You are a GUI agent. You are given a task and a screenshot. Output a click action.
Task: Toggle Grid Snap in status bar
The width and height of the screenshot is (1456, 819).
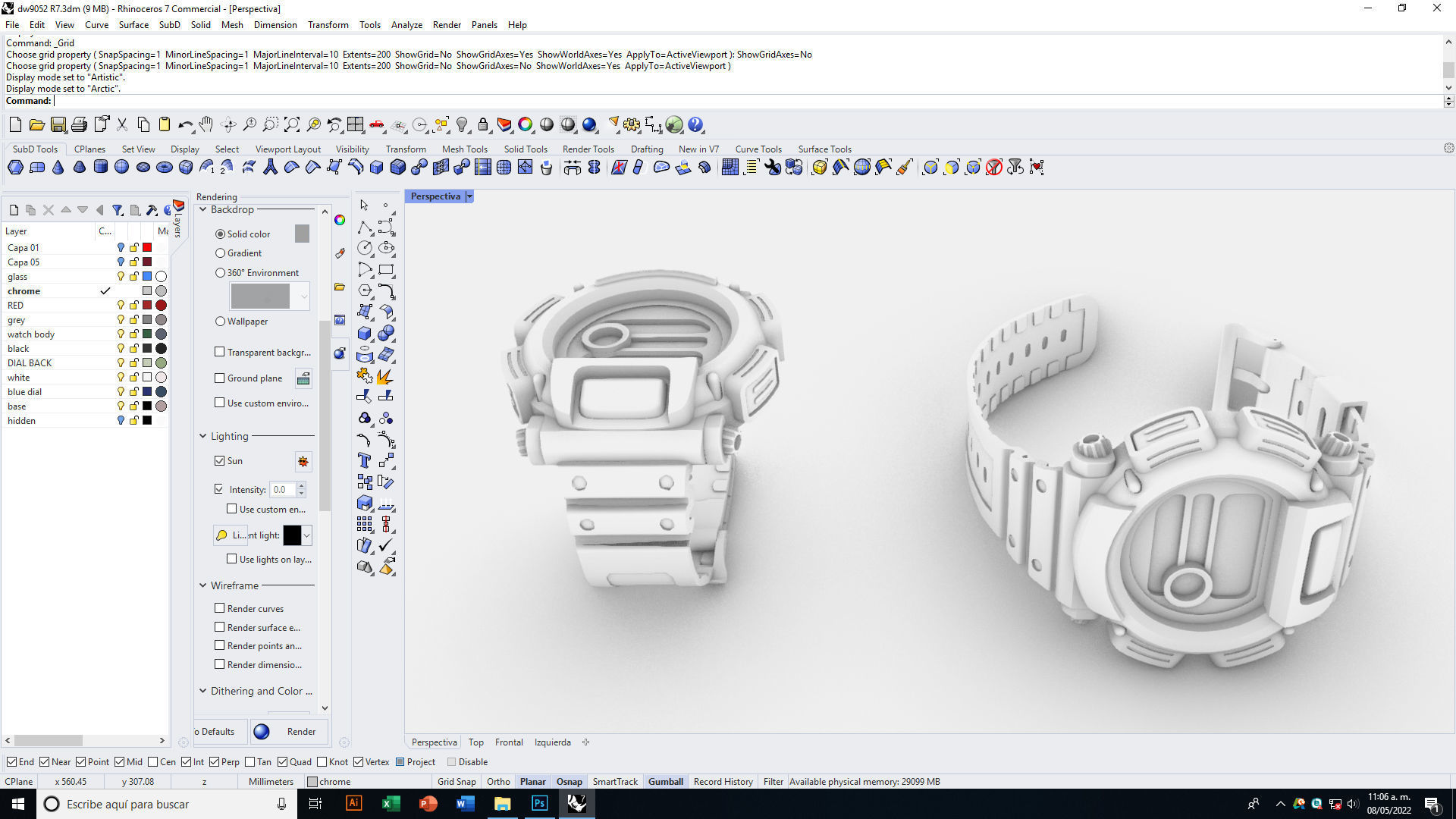point(457,782)
